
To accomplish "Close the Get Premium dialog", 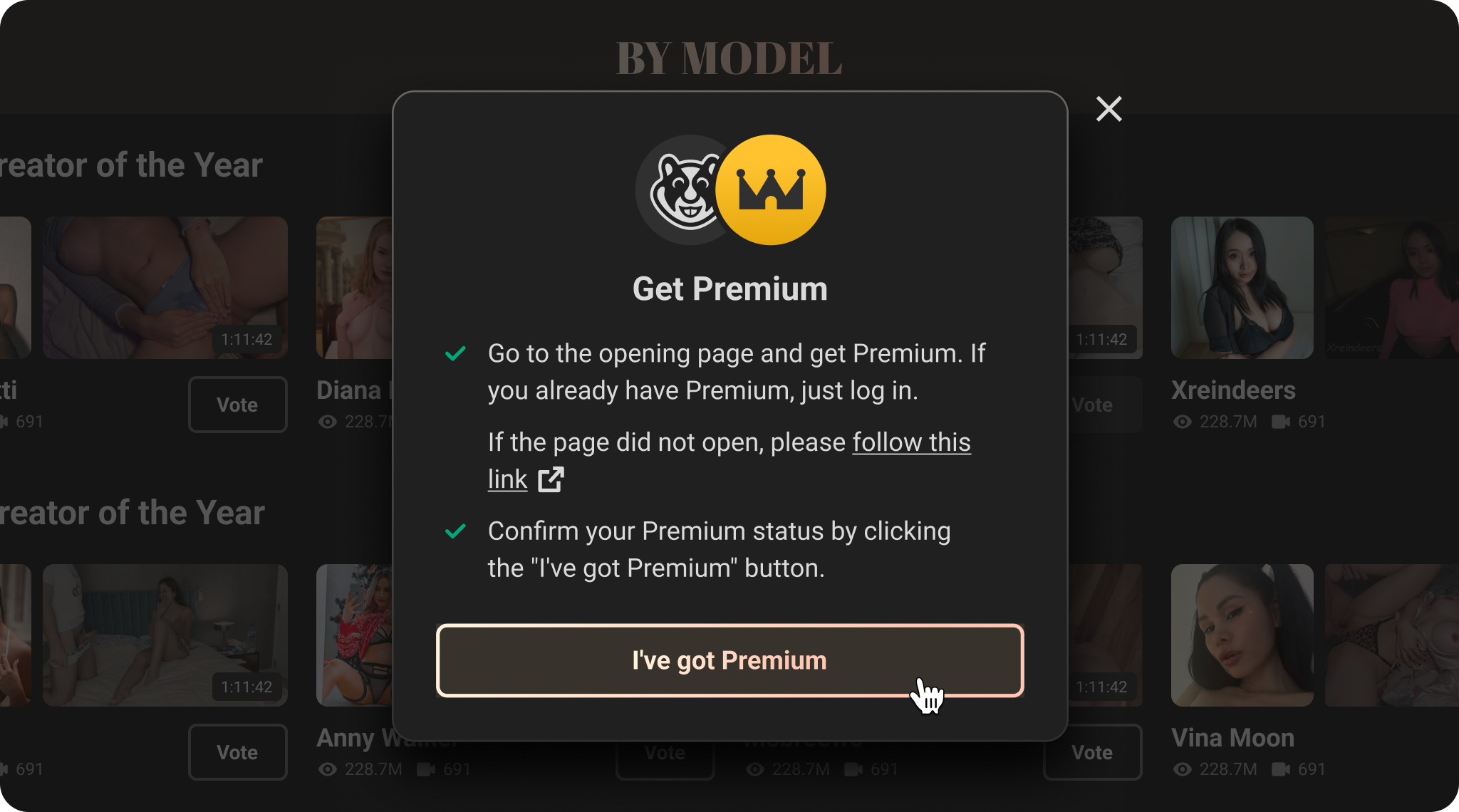I will [1108, 109].
